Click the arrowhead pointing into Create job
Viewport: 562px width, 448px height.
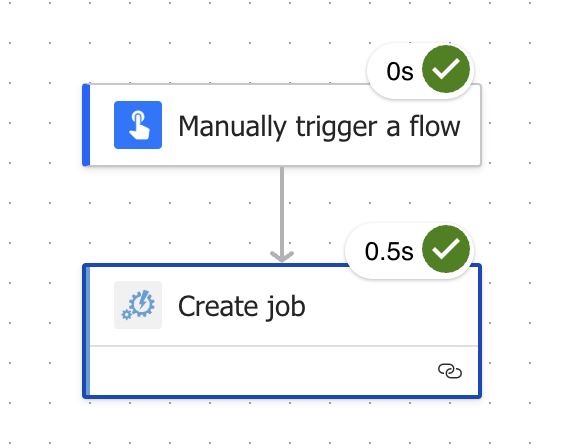[x=282, y=257]
